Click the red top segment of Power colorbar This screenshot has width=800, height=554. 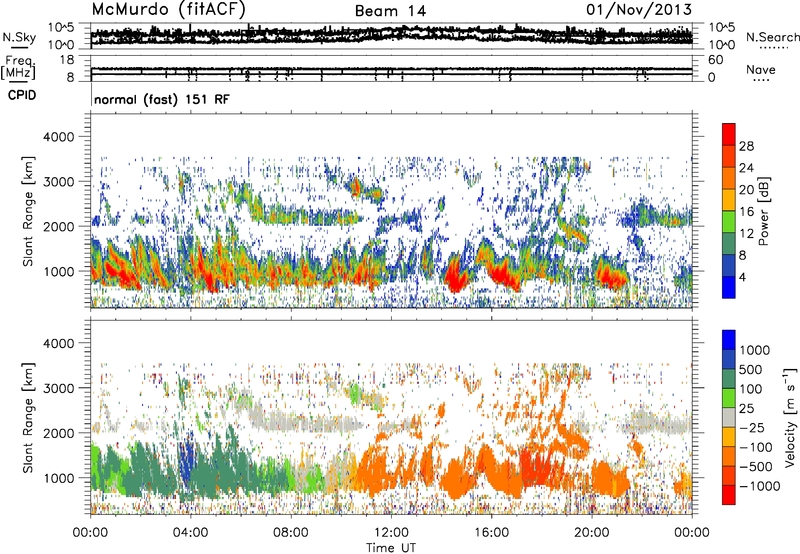pos(729,134)
